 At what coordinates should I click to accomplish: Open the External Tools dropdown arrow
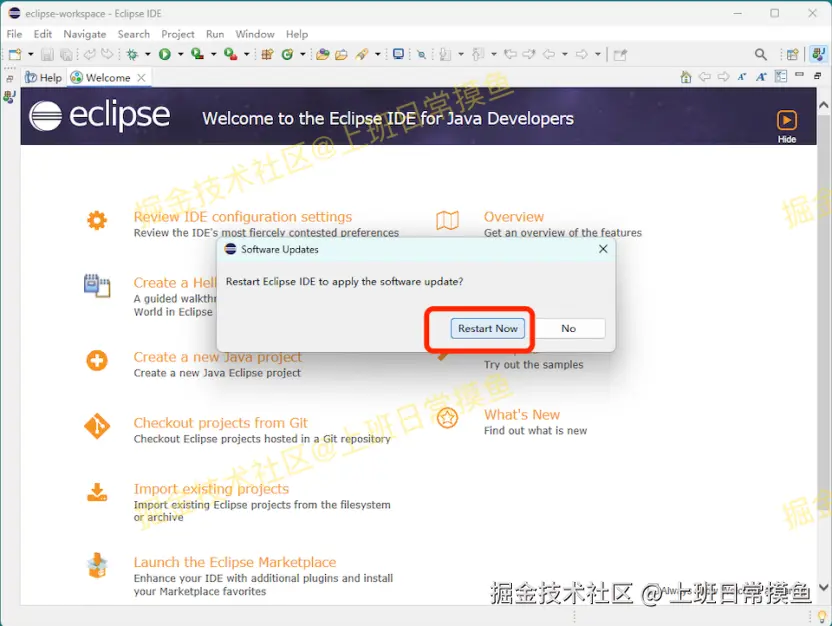click(246, 54)
